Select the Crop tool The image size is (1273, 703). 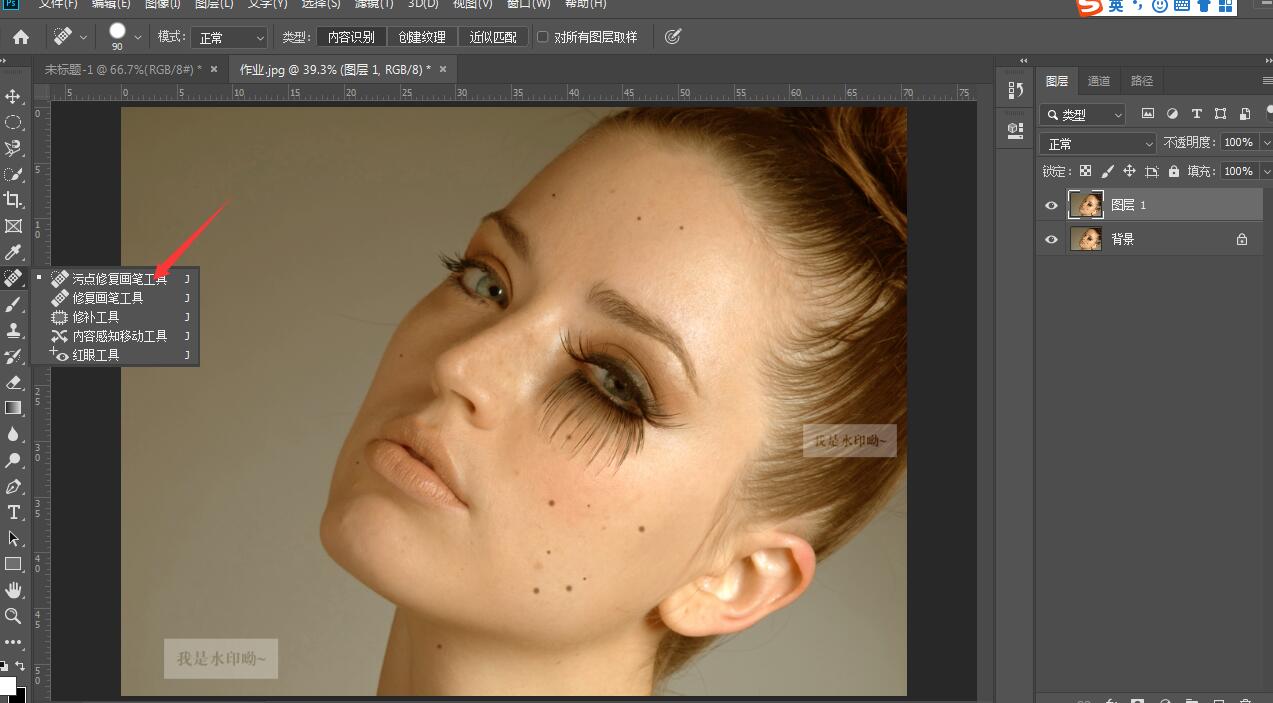14,200
